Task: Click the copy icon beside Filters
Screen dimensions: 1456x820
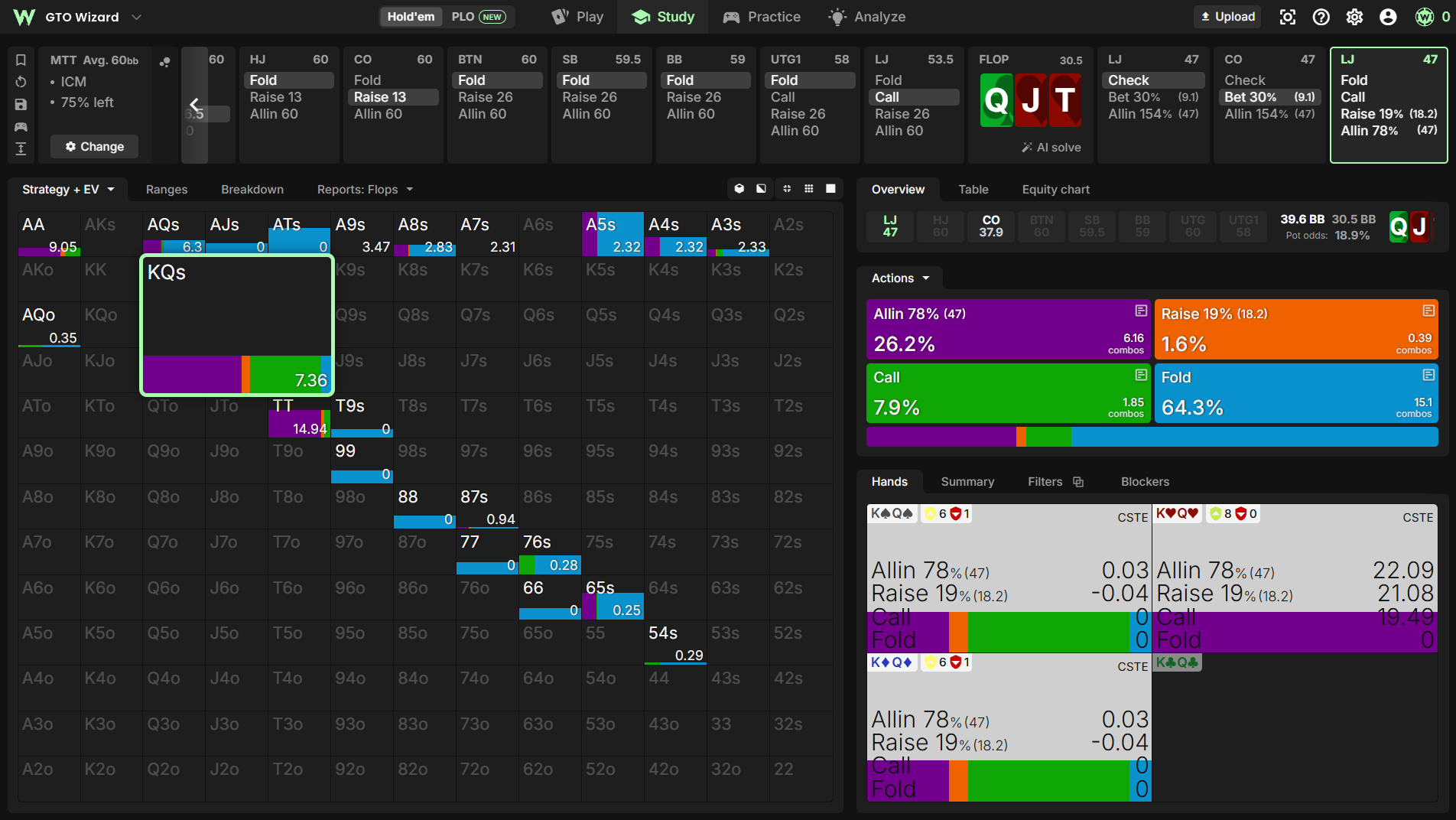Action: [x=1078, y=482]
